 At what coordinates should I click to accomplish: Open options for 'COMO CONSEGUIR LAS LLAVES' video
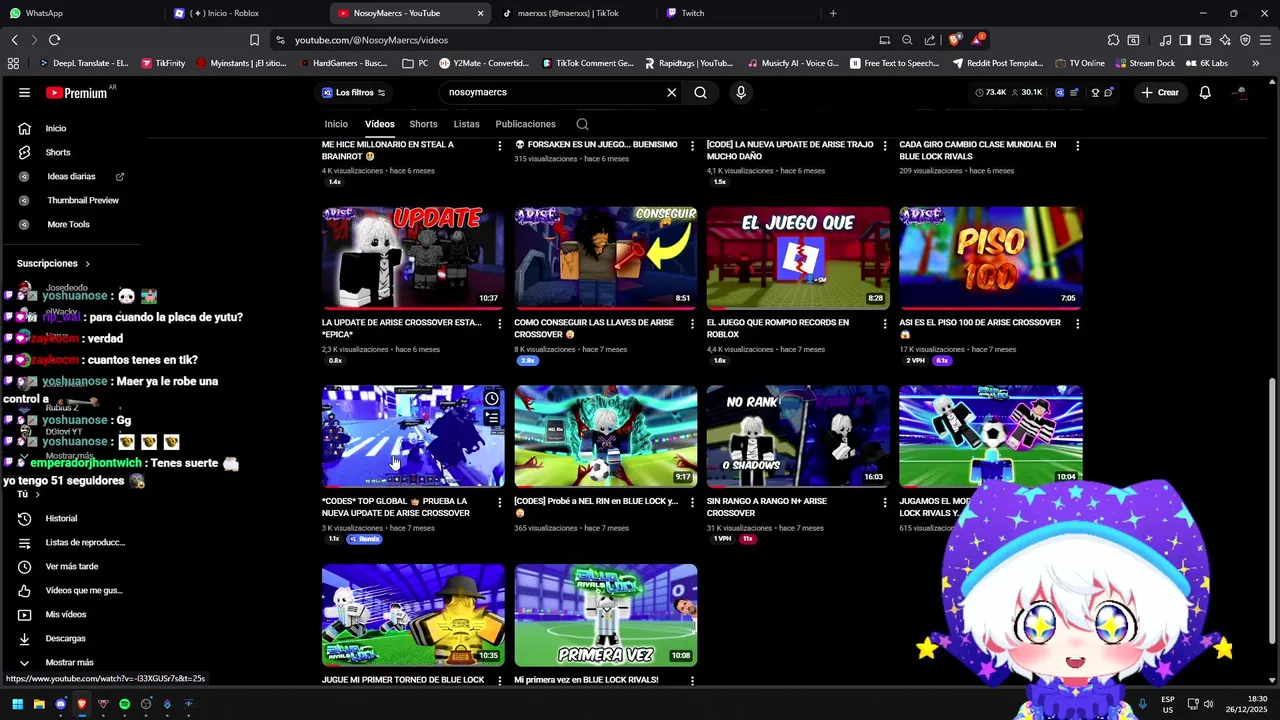692,324
